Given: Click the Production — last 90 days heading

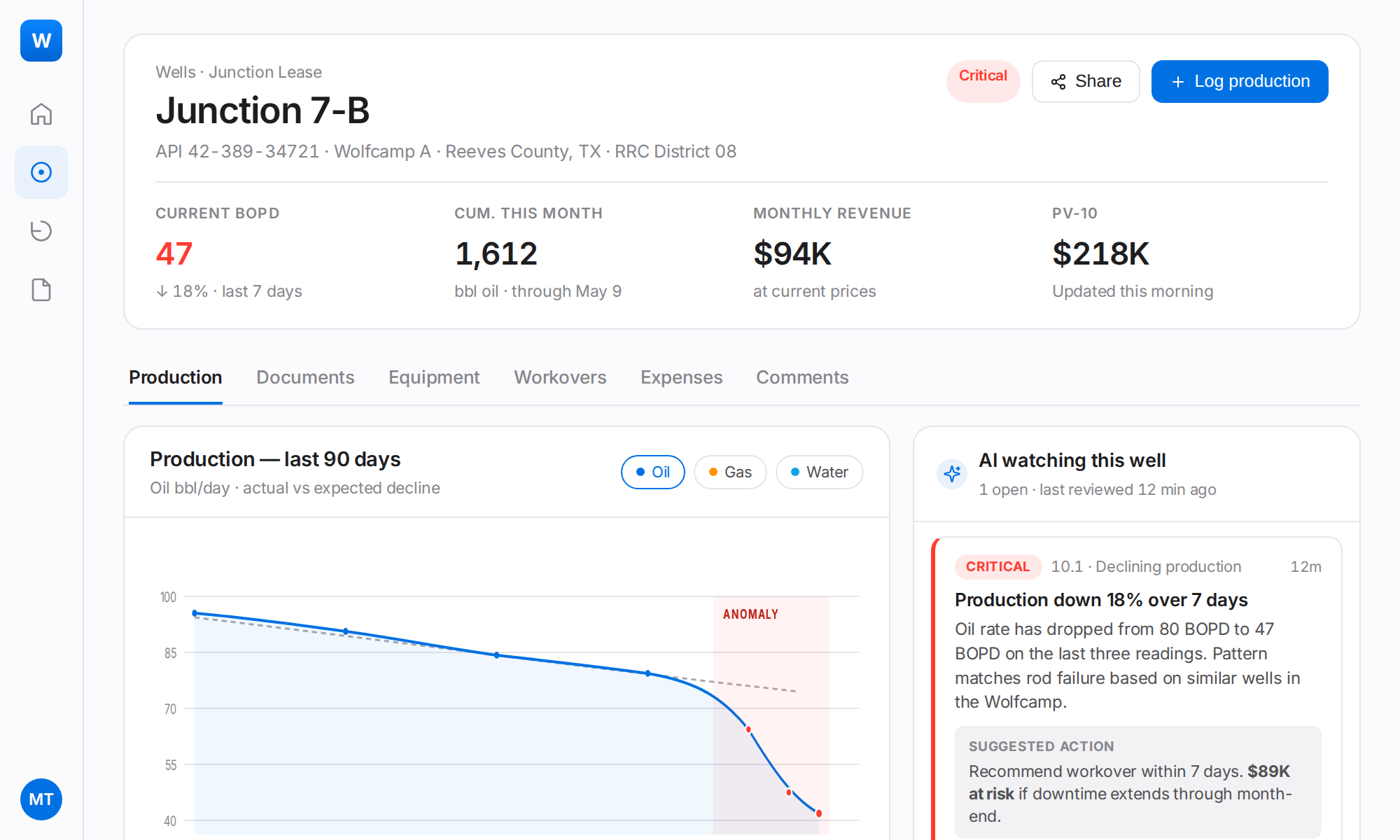Looking at the screenshot, I should 275,459.
